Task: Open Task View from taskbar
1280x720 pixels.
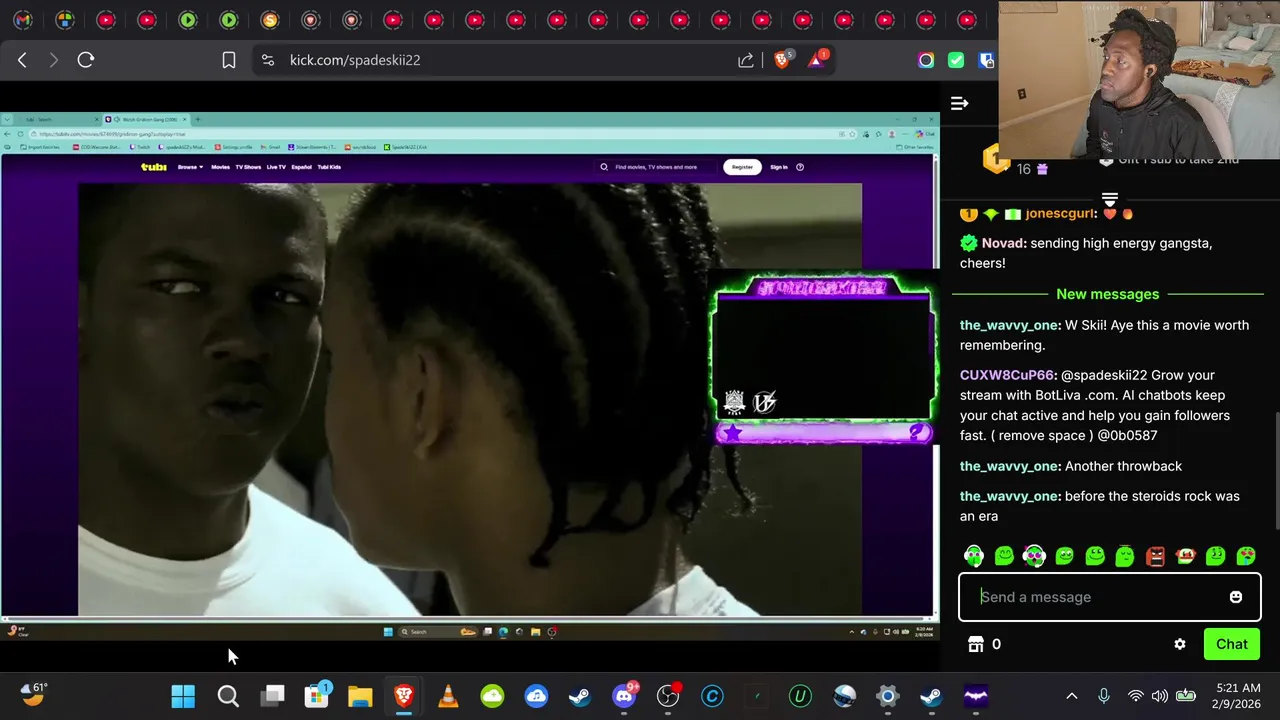Action: [x=272, y=696]
